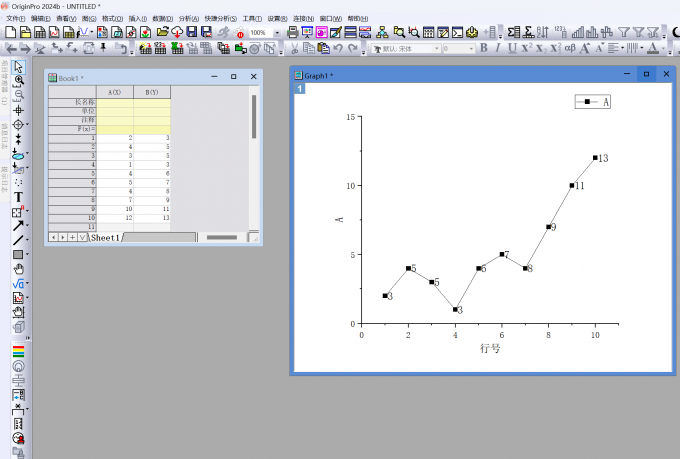
Task: Open the 工具(T) menu
Action: [252, 18]
